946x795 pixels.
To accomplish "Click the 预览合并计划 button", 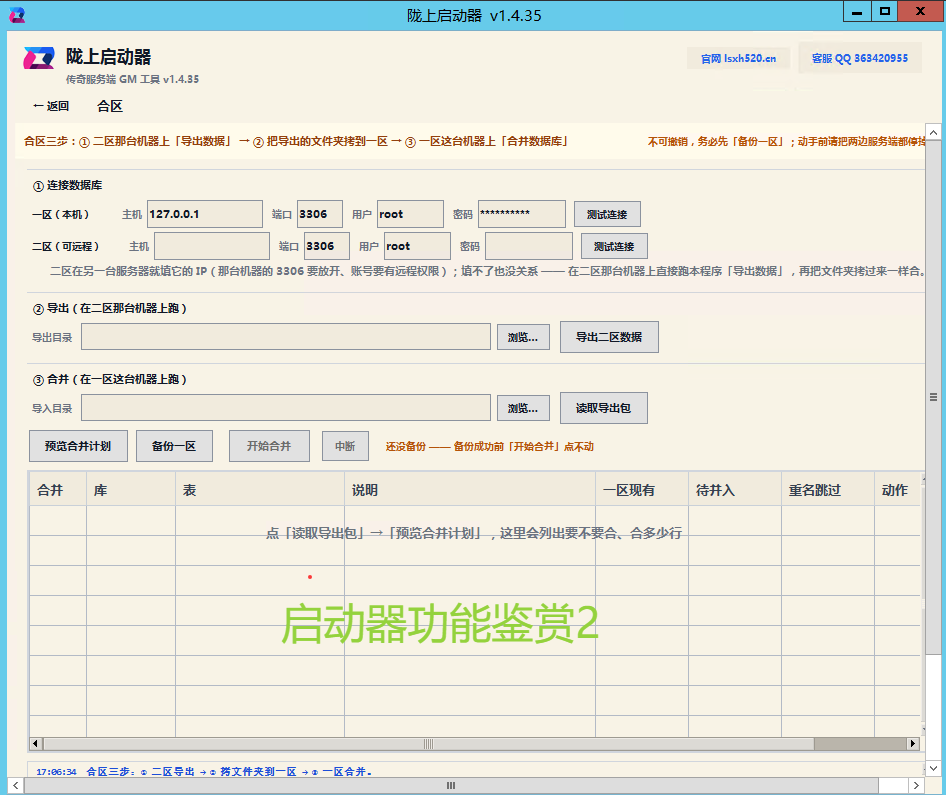I will [x=78, y=446].
